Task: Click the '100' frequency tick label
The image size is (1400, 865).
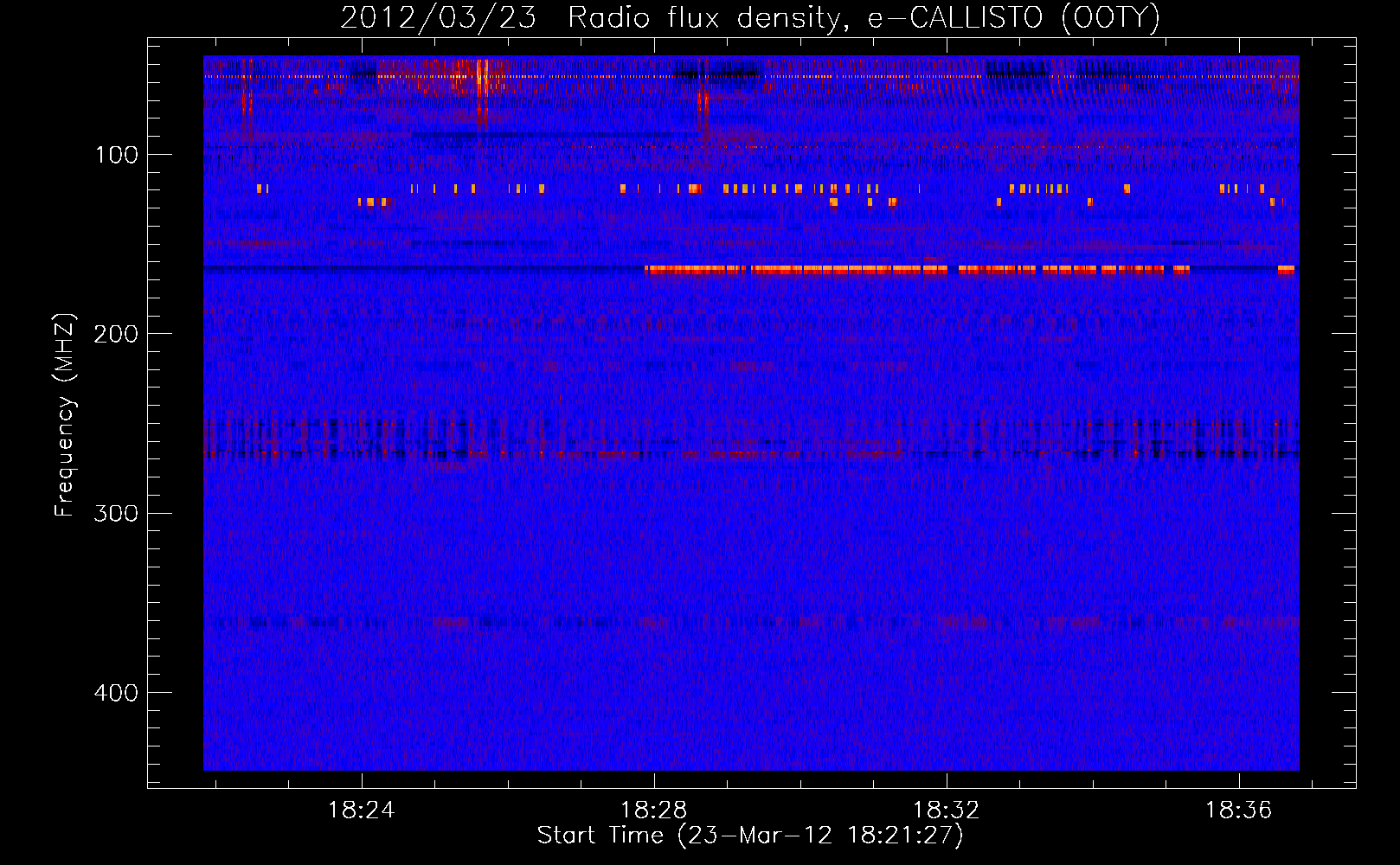Action: click(x=117, y=156)
